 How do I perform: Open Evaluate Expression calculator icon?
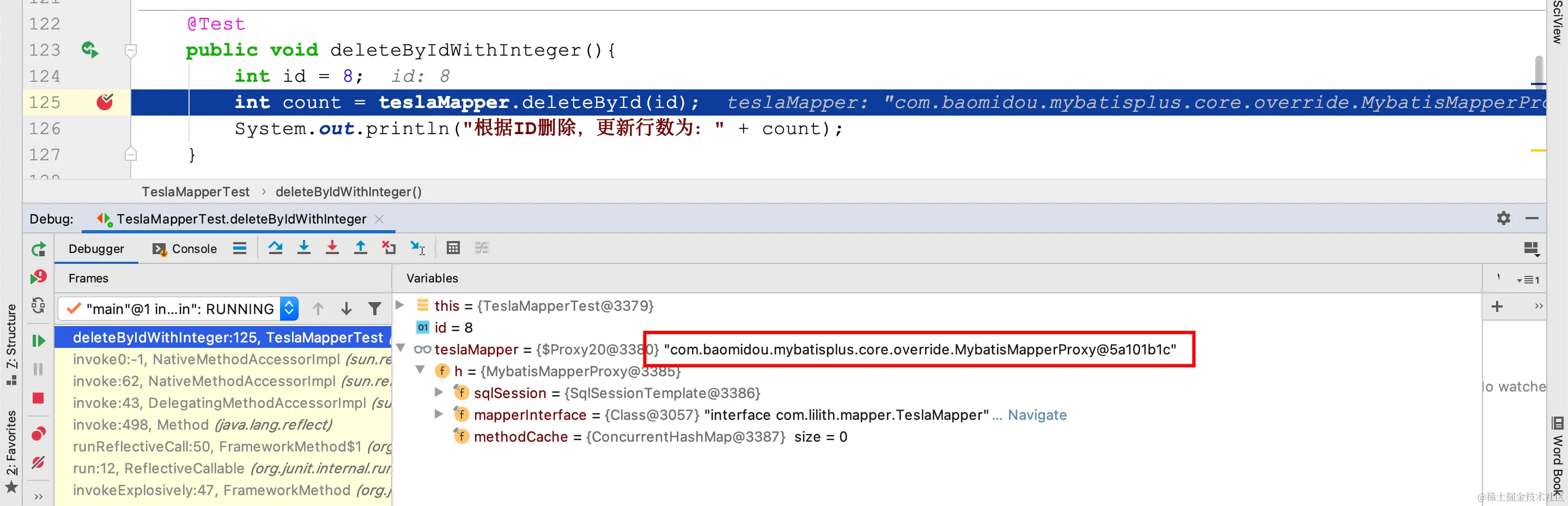453,247
